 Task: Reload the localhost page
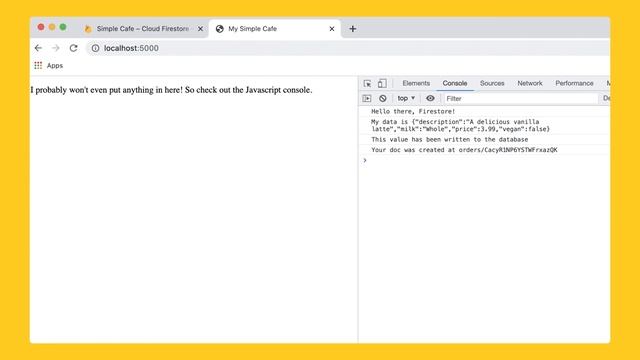pos(73,48)
